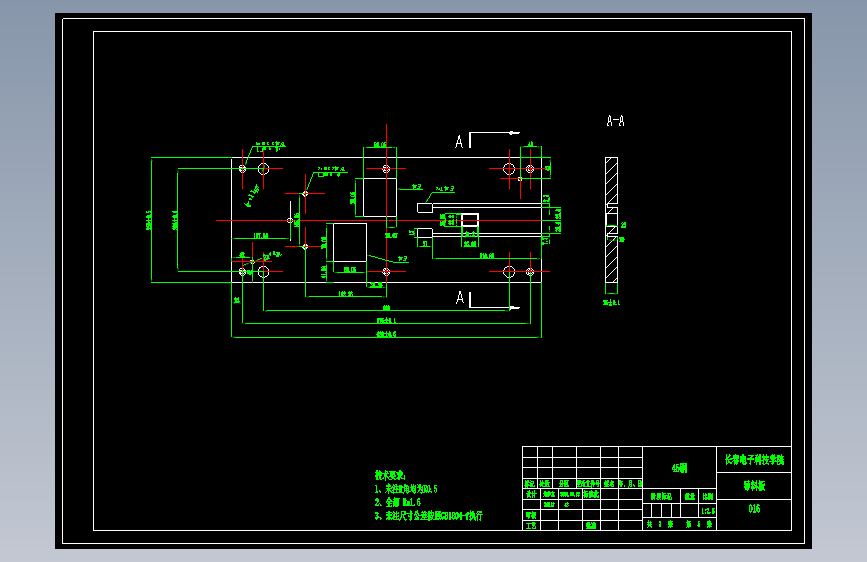Viewport: 867px width, 562px height.
Task: Select technical requirement line 2 全部 Ra1.6
Action: (398, 502)
